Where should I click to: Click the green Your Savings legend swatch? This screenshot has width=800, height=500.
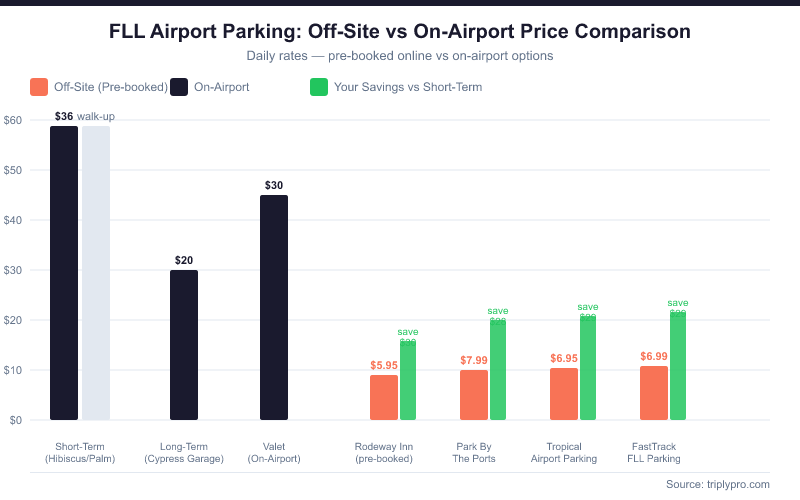(x=319, y=87)
